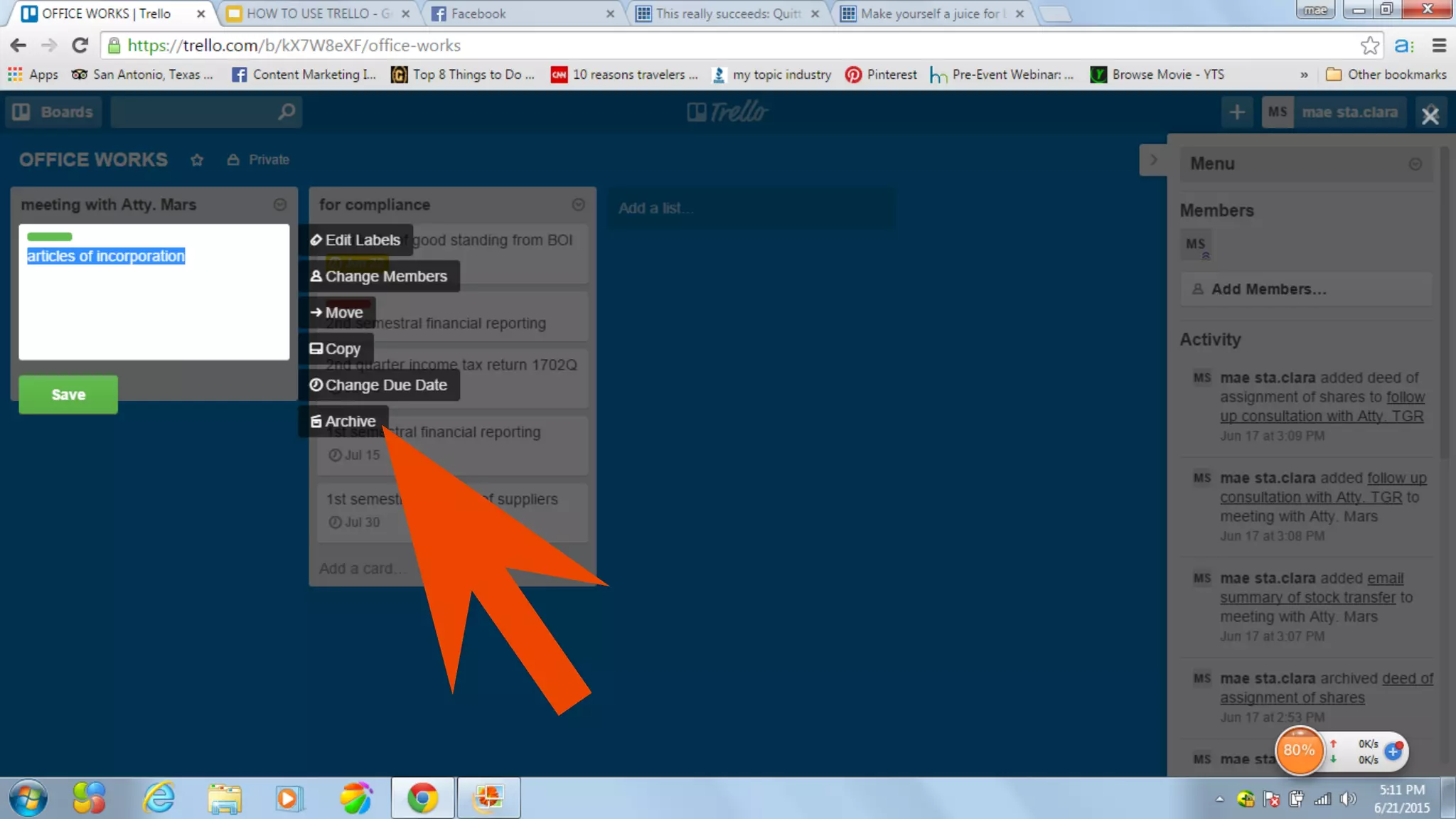Choose Change Due Date option

pos(379,385)
